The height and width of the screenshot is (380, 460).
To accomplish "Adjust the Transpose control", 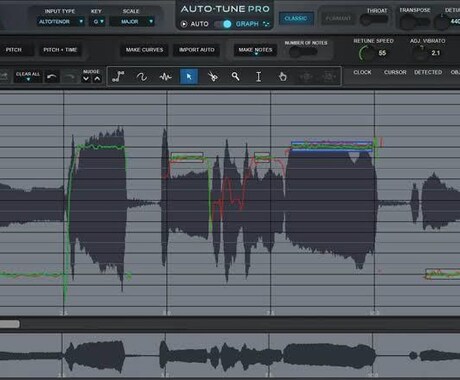I will click(x=414, y=23).
